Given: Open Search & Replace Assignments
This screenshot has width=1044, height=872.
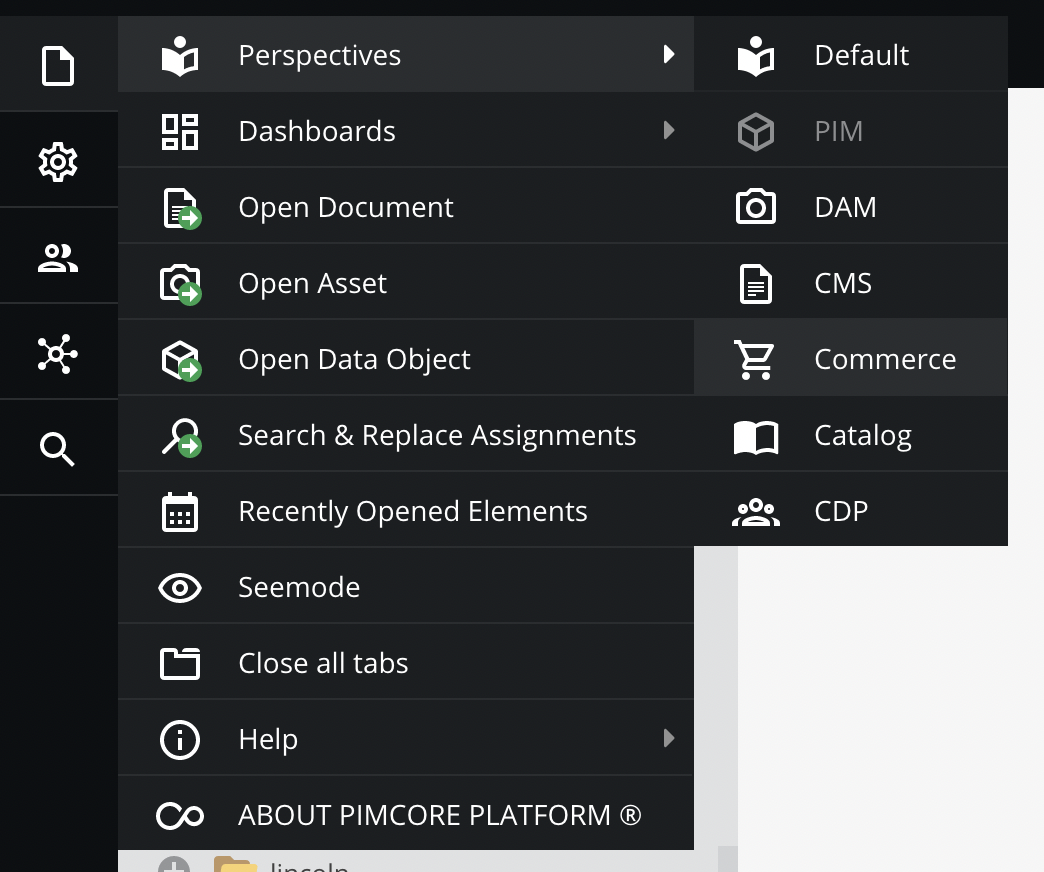Looking at the screenshot, I should [437, 436].
